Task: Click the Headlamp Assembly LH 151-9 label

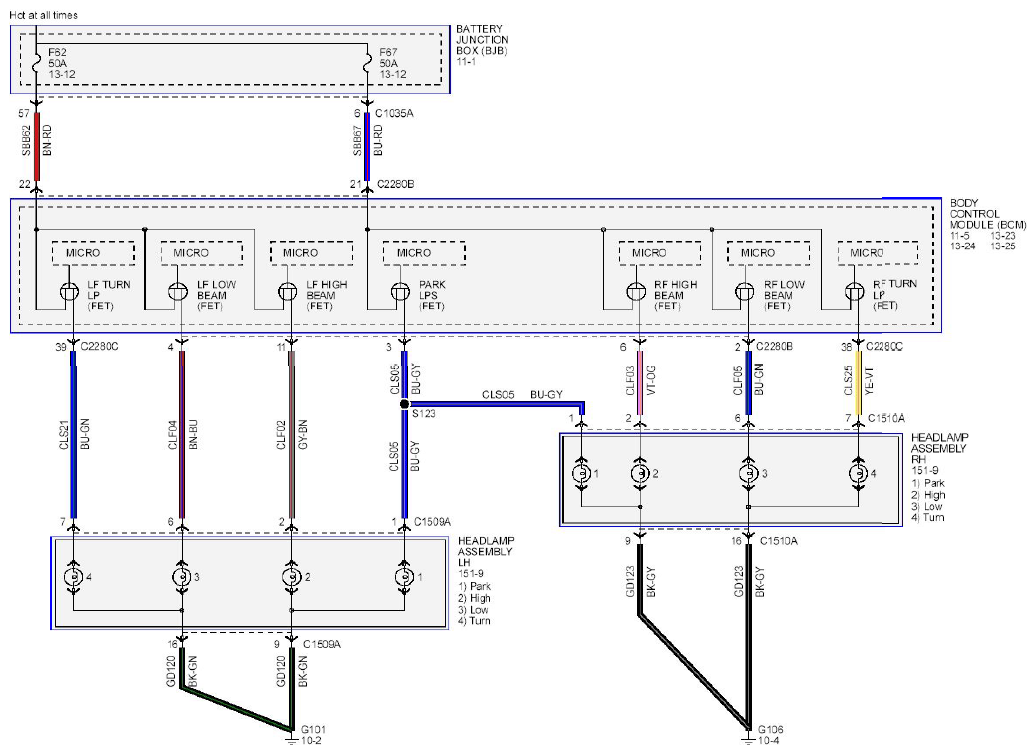Action: (x=486, y=556)
